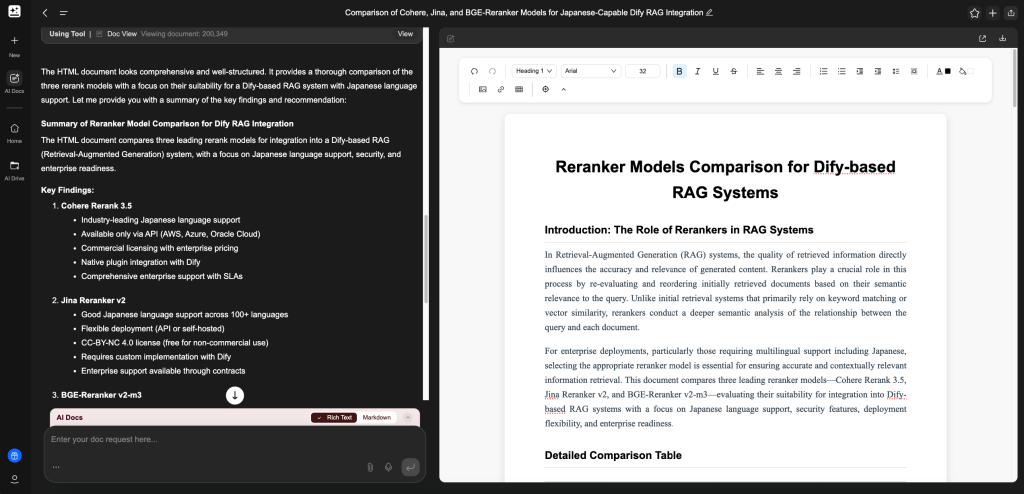The height and width of the screenshot is (494, 1024).
Task: Collapse the AI Docs bar chevron
Action: click(408, 418)
